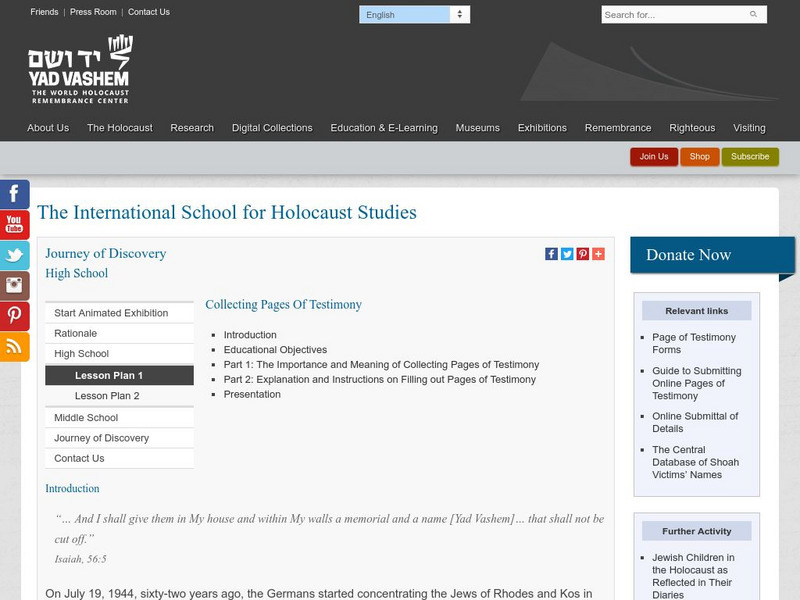The height and width of the screenshot is (600, 800).
Task: Open the Digital Collections menu
Action: 272,128
